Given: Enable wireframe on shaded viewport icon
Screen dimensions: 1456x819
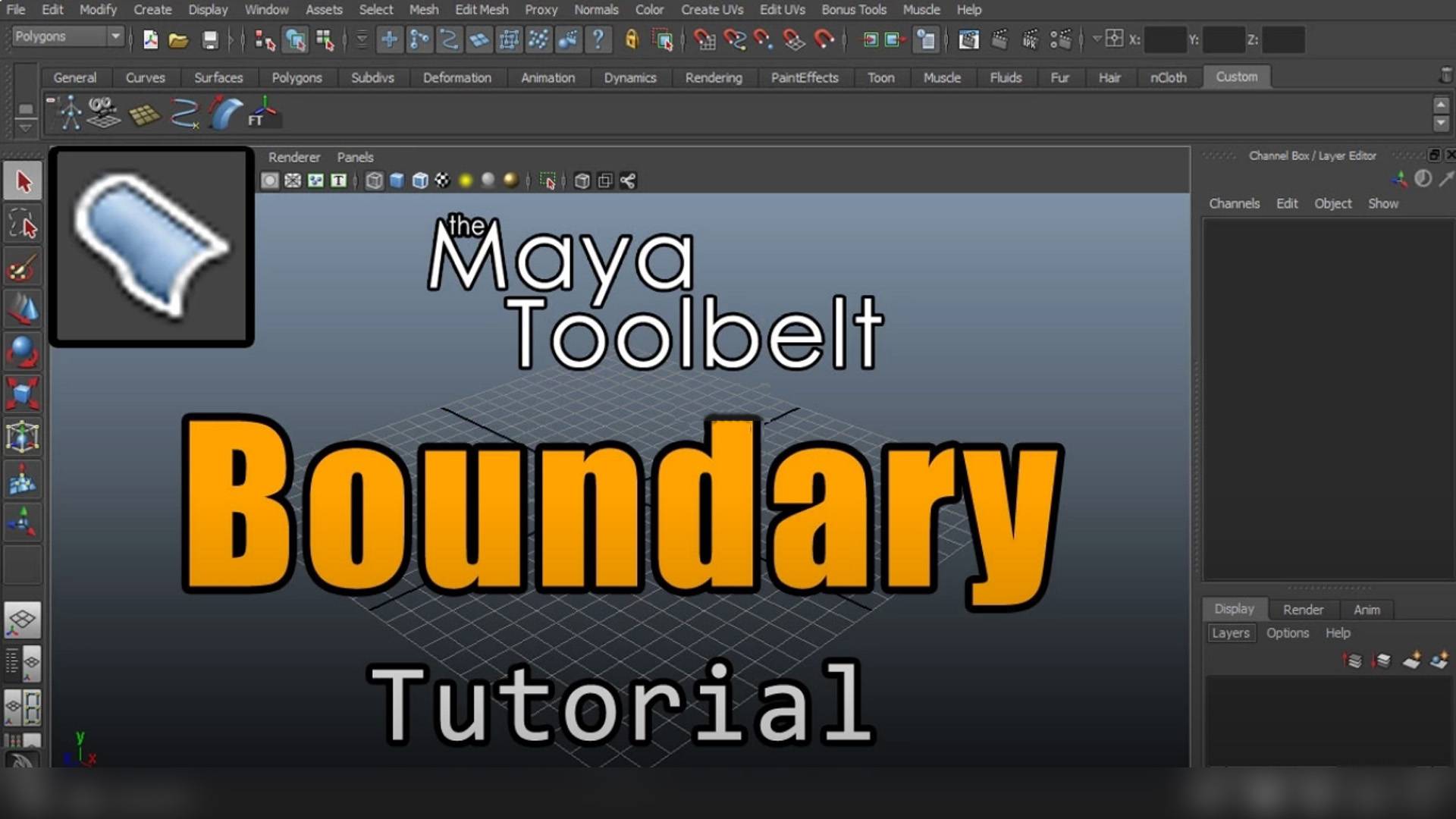Looking at the screenshot, I should click(x=420, y=180).
